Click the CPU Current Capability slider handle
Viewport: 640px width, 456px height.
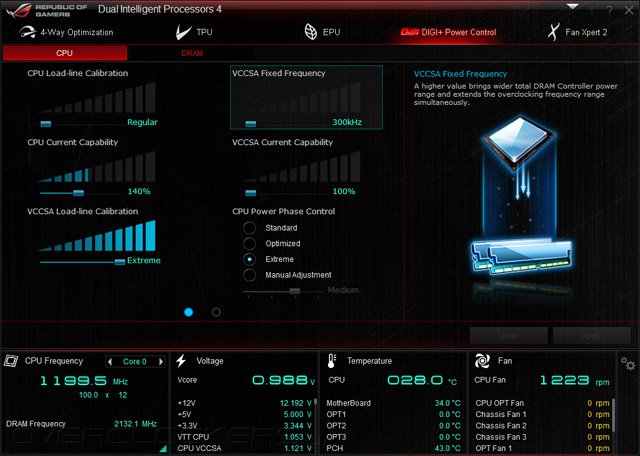(78, 193)
